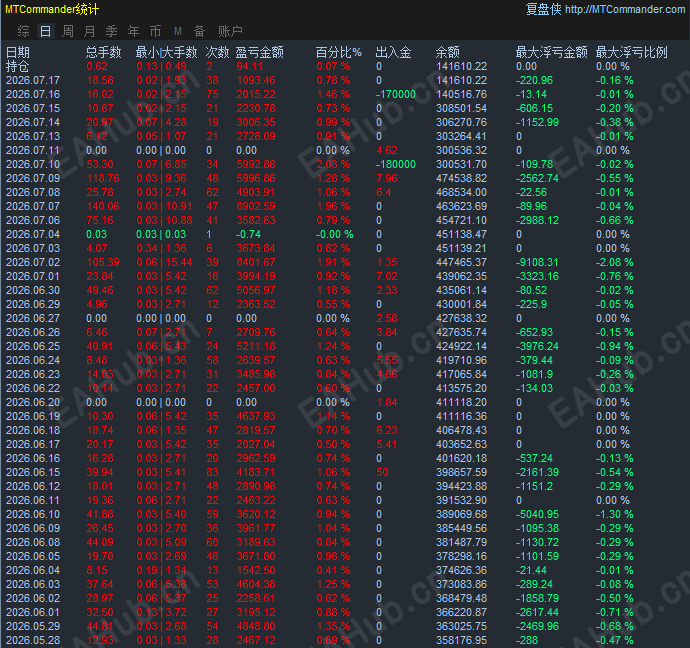Switch to the 季 quarterly tab
This screenshot has width=690, height=648.
click(x=111, y=31)
